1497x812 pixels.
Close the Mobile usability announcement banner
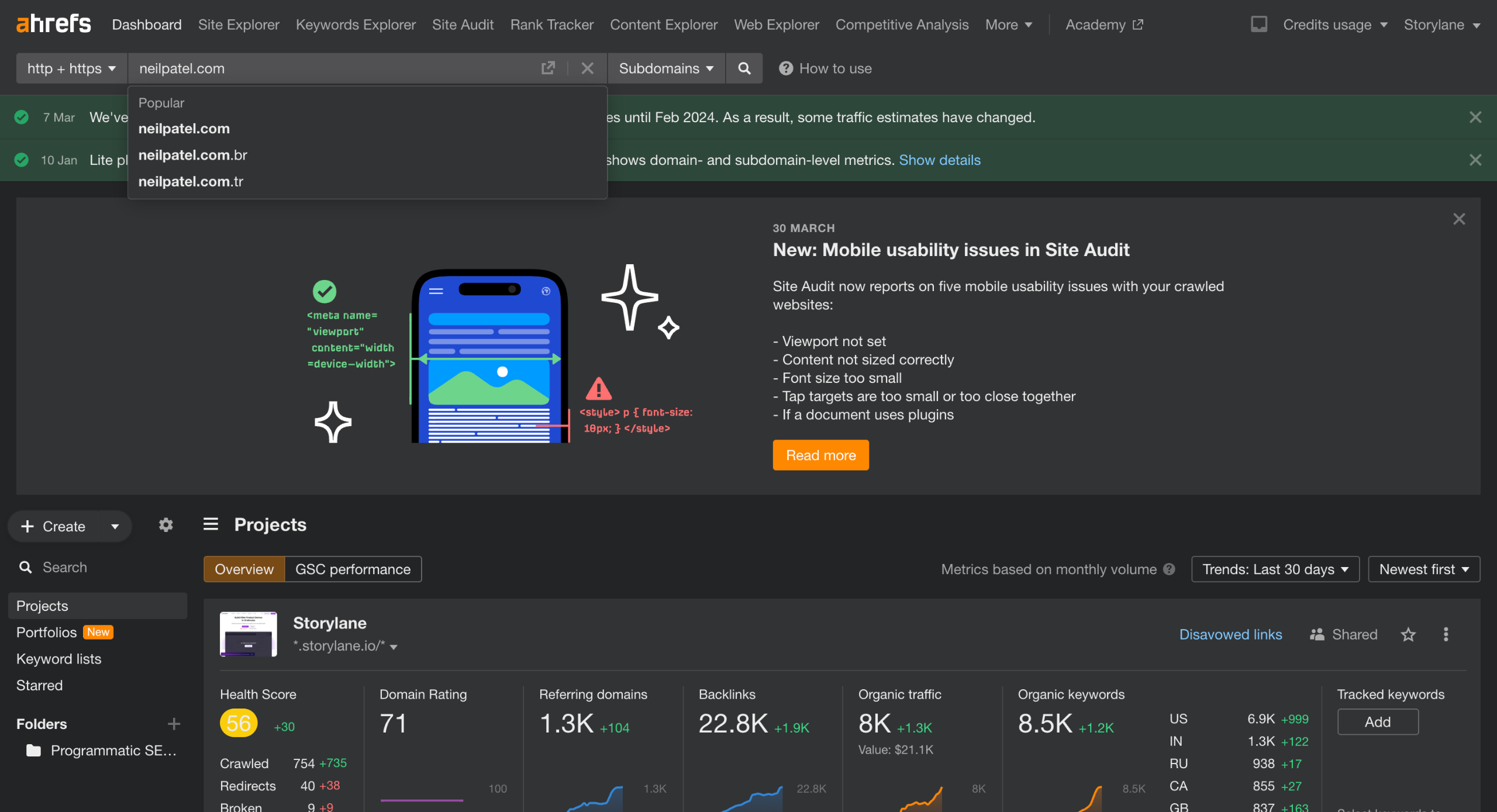(x=1459, y=219)
